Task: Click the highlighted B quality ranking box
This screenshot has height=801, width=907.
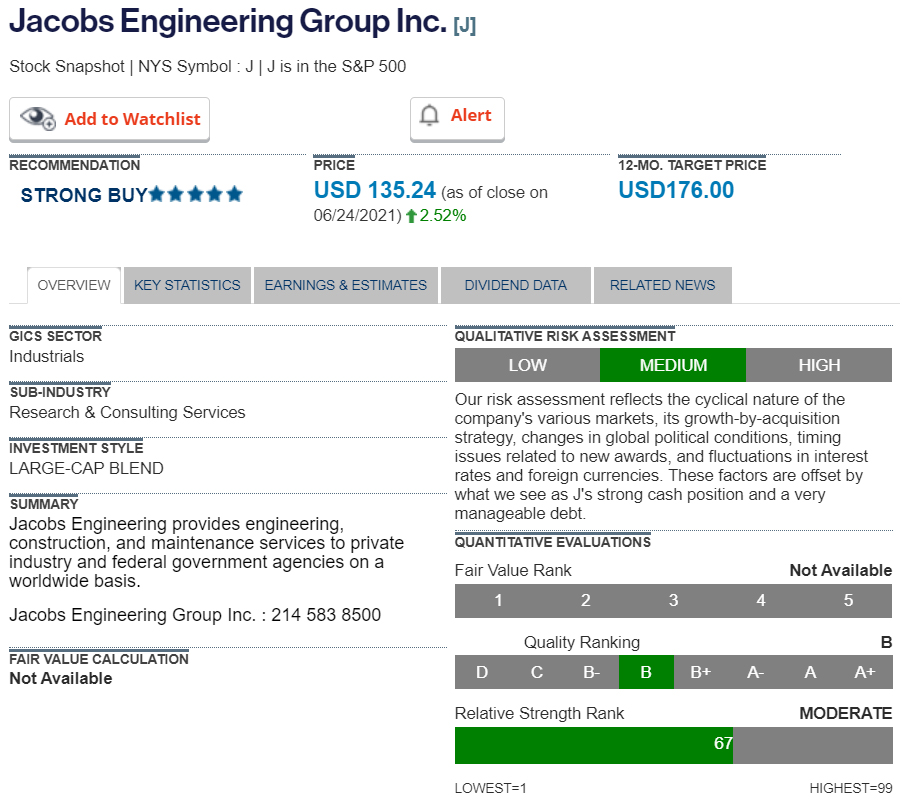Action: (646, 672)
